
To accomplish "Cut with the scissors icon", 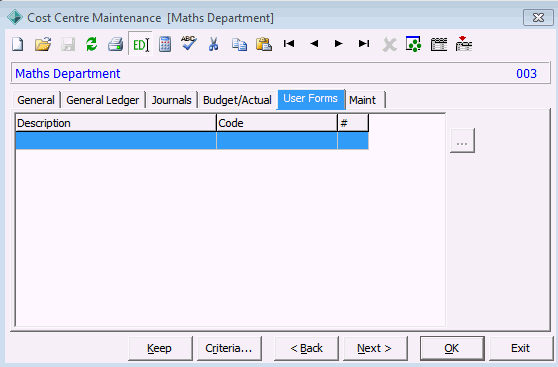I will click(213, 44).
